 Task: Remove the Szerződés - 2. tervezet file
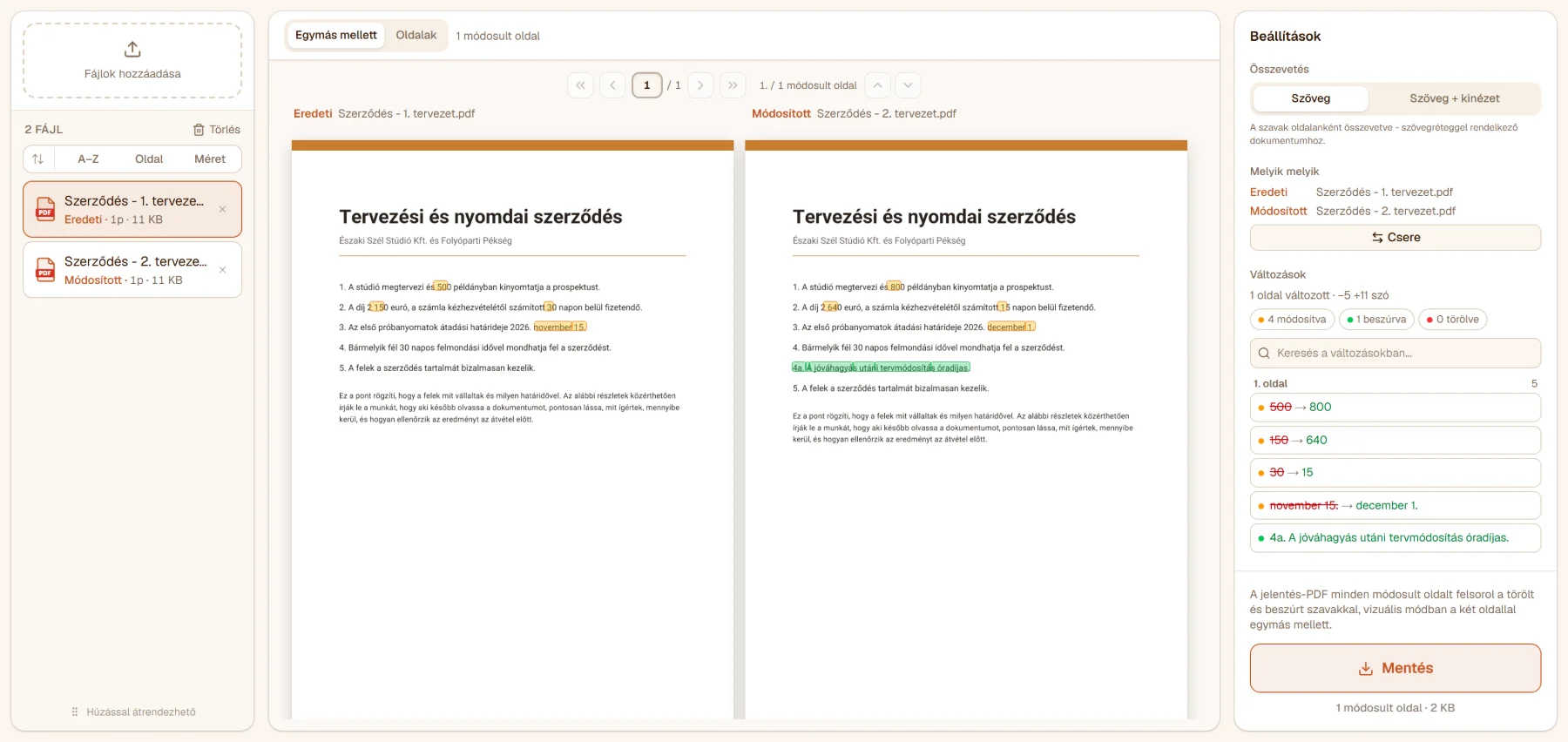point(222,270)
